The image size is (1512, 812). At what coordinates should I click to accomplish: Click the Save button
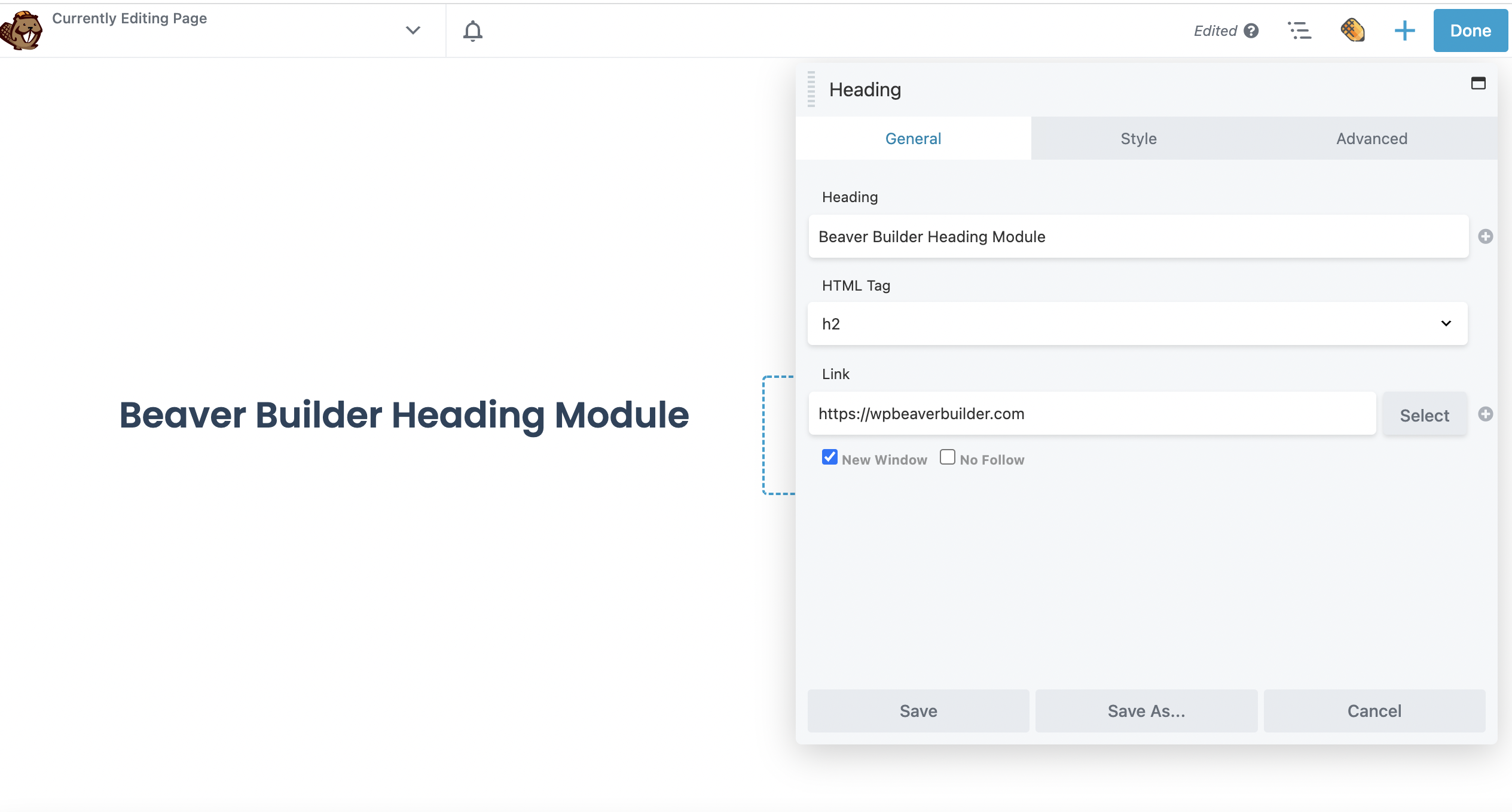(x=918, y=711)
